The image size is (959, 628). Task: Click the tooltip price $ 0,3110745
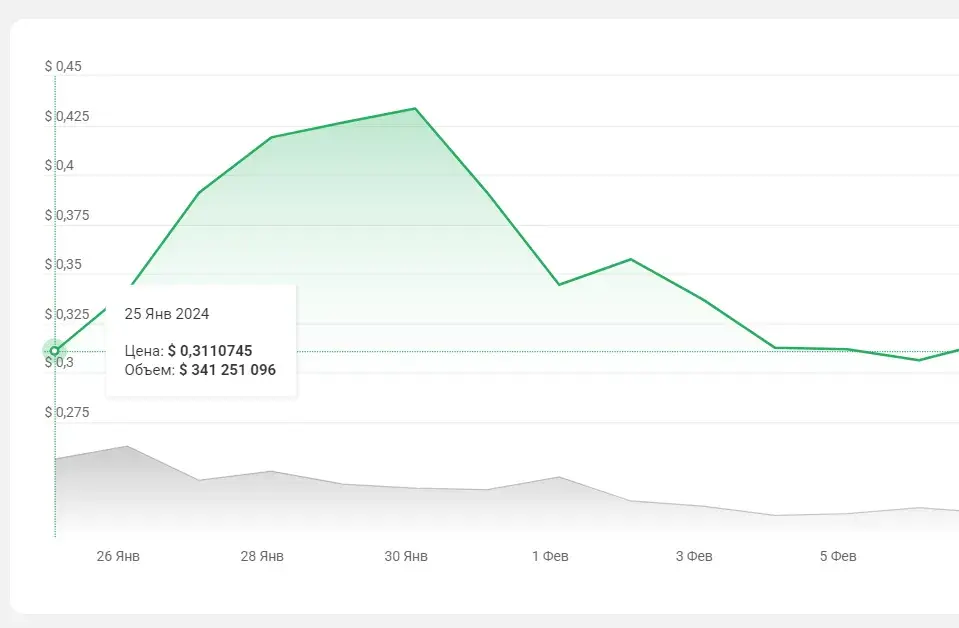coord(210,351)
